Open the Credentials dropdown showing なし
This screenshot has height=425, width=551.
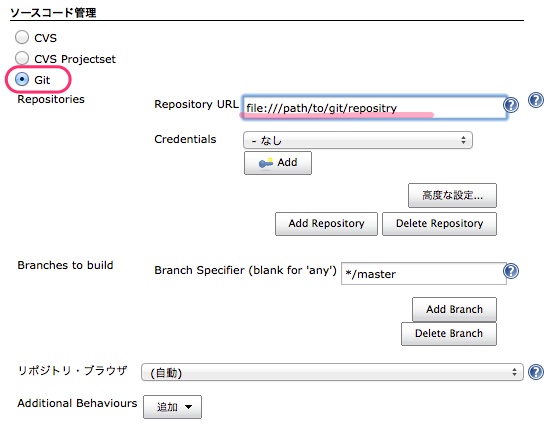click(x=358, y=140)
